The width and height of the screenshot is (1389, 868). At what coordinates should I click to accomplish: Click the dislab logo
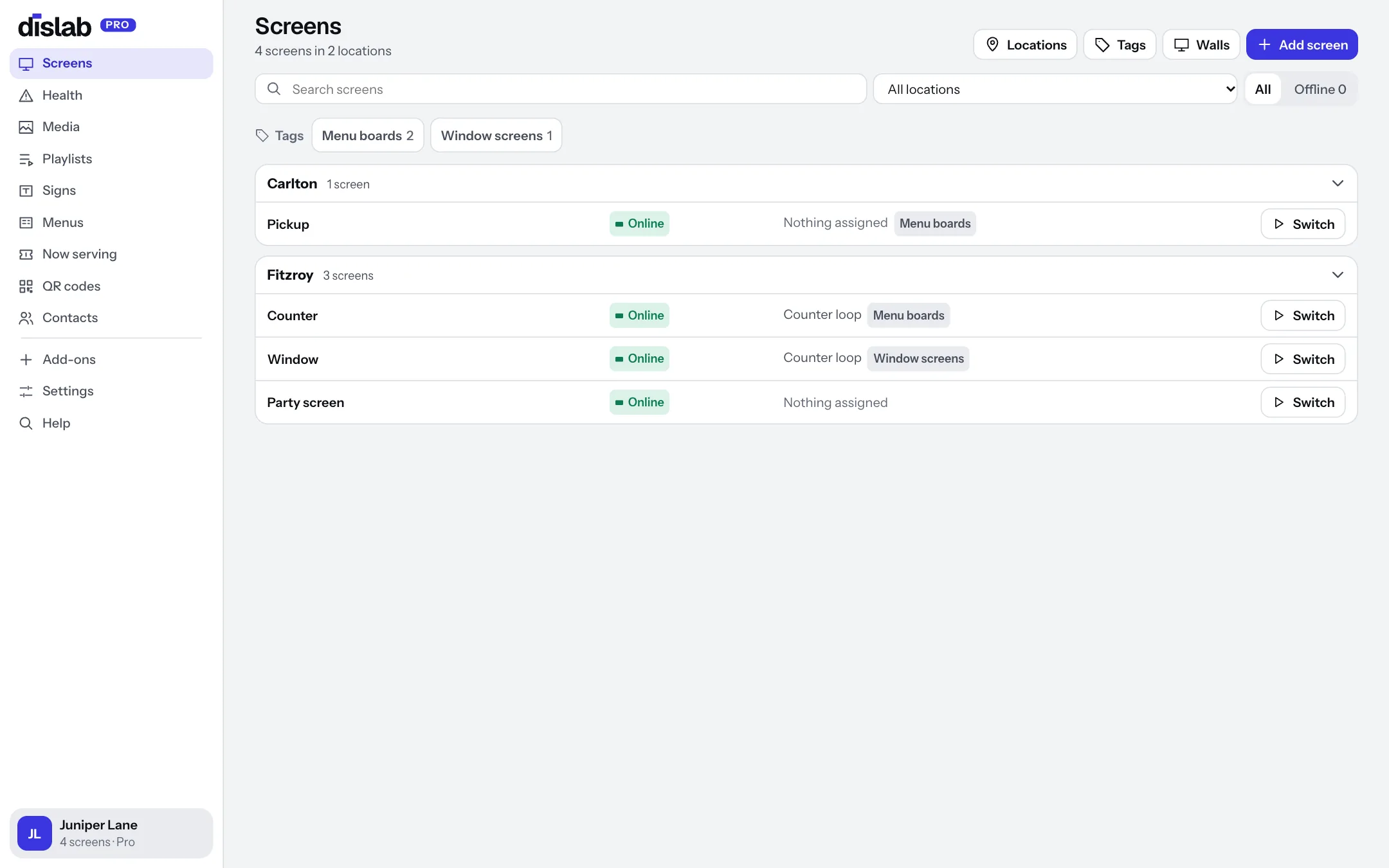[x=55, y=26]
